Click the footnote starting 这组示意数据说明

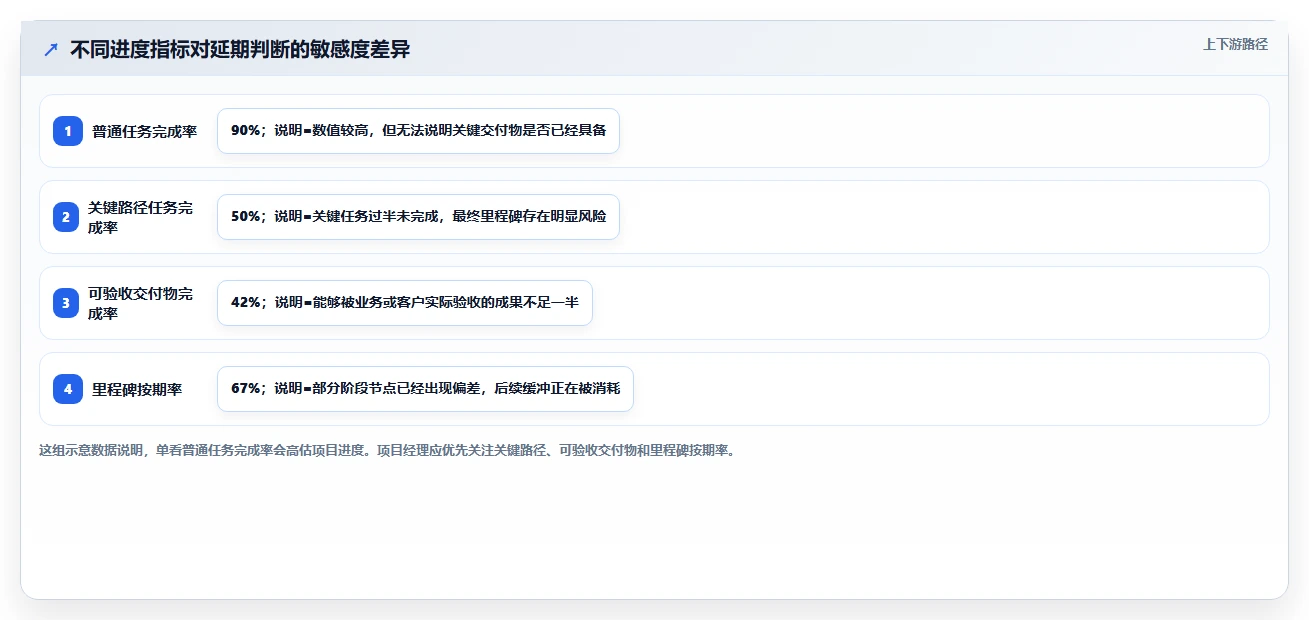(389, 450)
